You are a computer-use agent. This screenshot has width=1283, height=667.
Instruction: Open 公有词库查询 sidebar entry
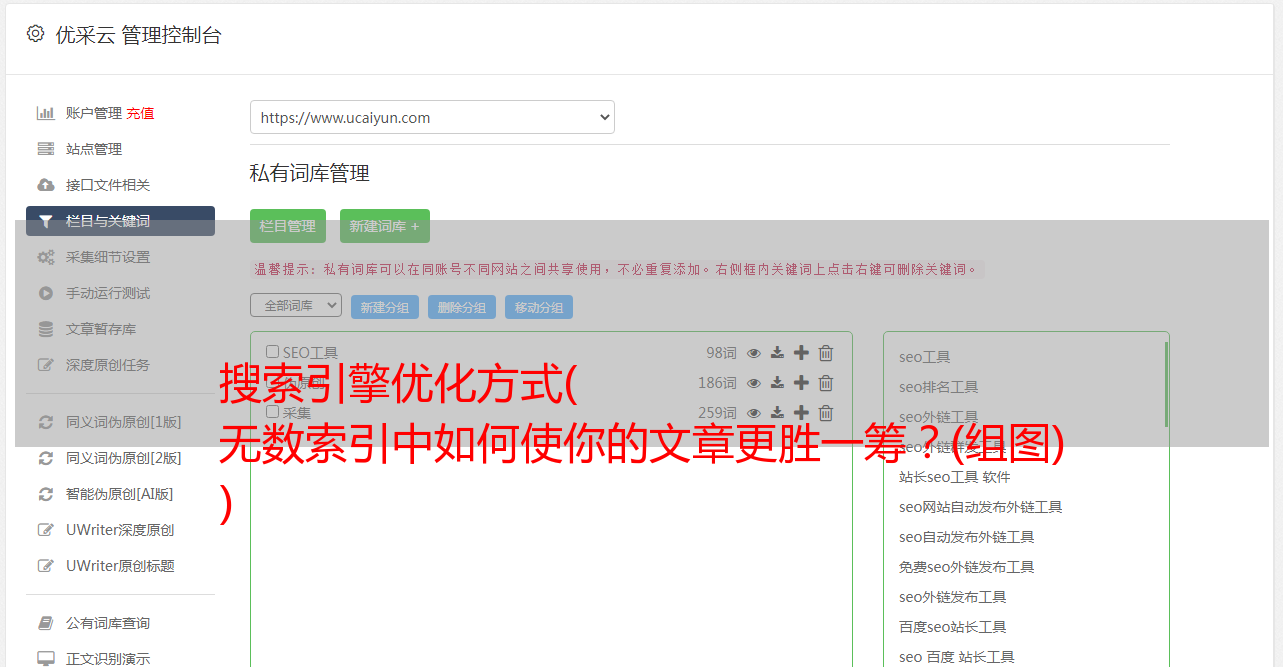pos(108,623)
